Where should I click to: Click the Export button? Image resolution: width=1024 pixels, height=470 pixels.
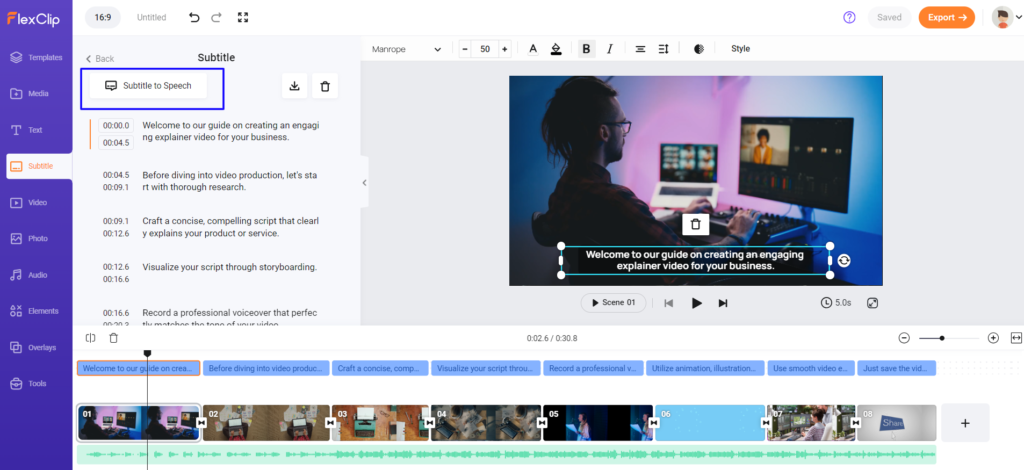tap(946, 17)
